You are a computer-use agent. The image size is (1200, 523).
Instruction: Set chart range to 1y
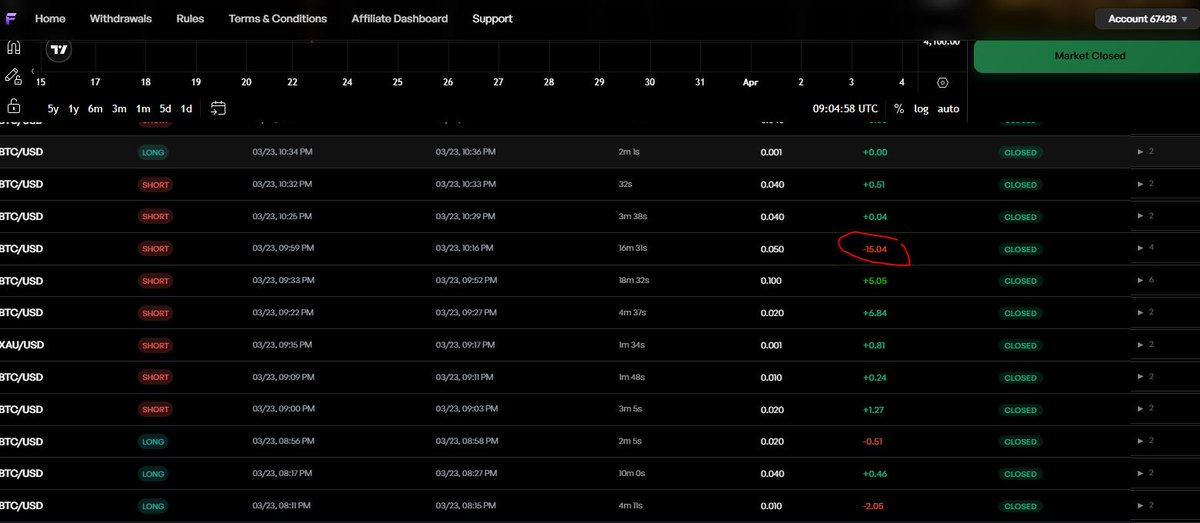pyautogui.click(x=74, y=108)
